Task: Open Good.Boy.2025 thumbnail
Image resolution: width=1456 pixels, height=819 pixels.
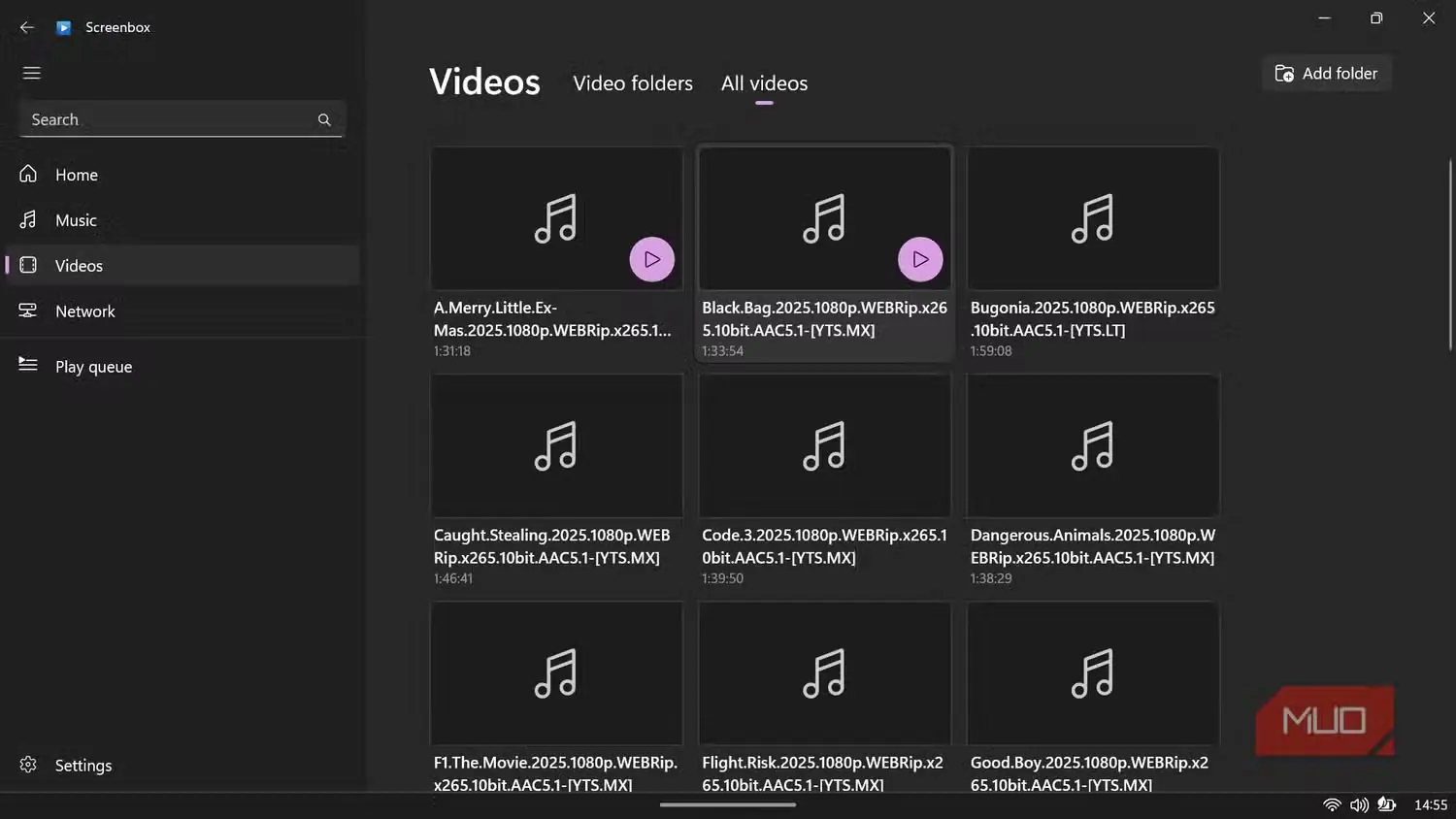Action: click(1093, 673)
